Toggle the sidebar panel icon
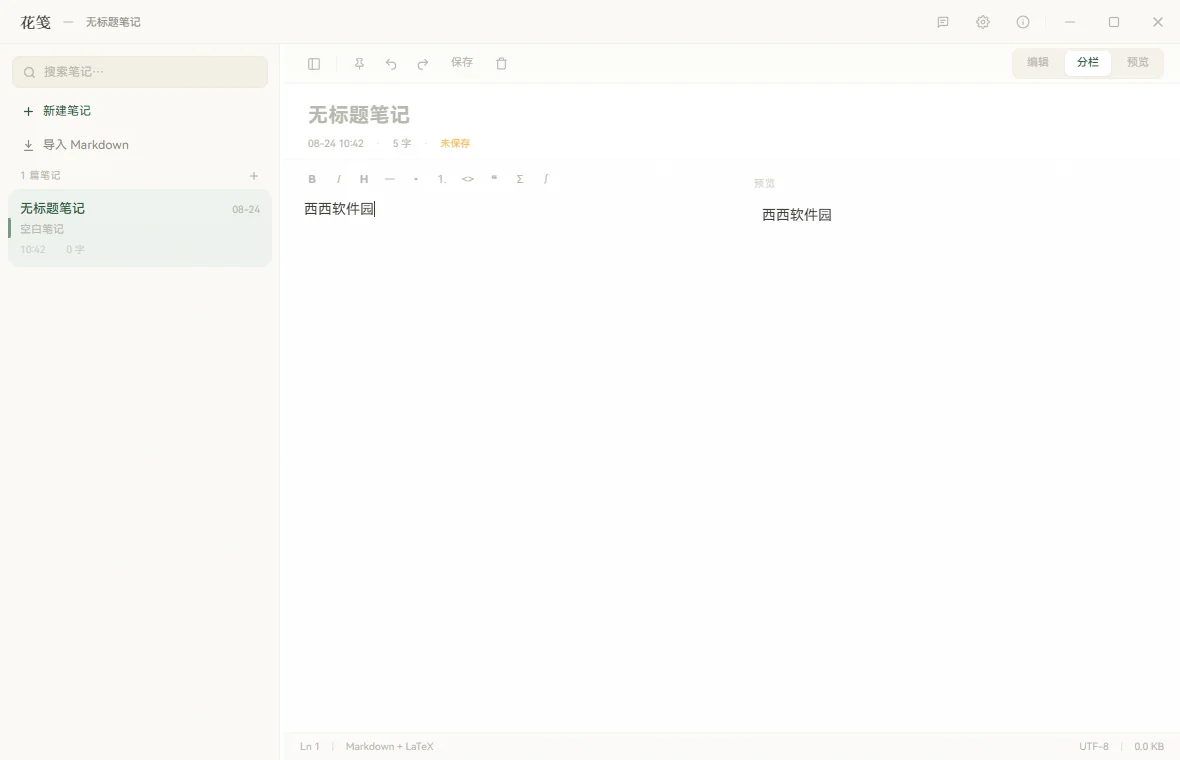The height and width of the screenshot is (760, 1180). pyautogui.click(x=314, y=64)
